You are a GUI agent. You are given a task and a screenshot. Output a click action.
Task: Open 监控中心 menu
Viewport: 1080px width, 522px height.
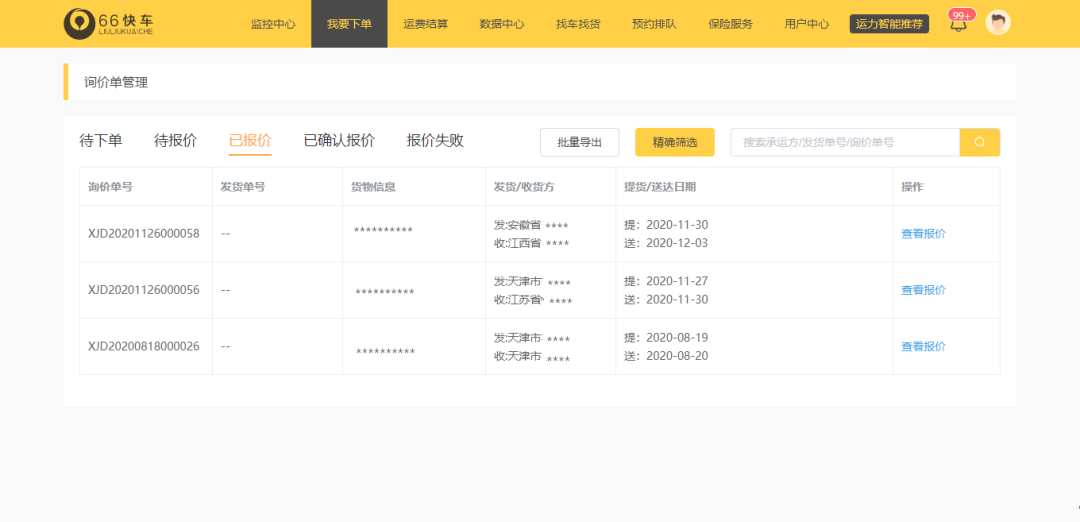click(x=273, y=24)
